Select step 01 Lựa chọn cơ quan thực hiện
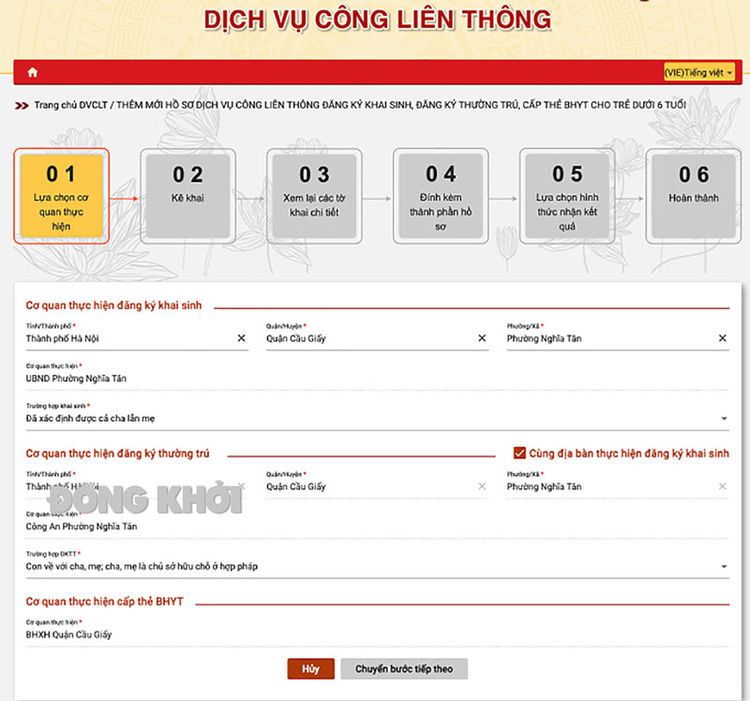The width and height of the screenshot is (750, 701). [62, 196]
